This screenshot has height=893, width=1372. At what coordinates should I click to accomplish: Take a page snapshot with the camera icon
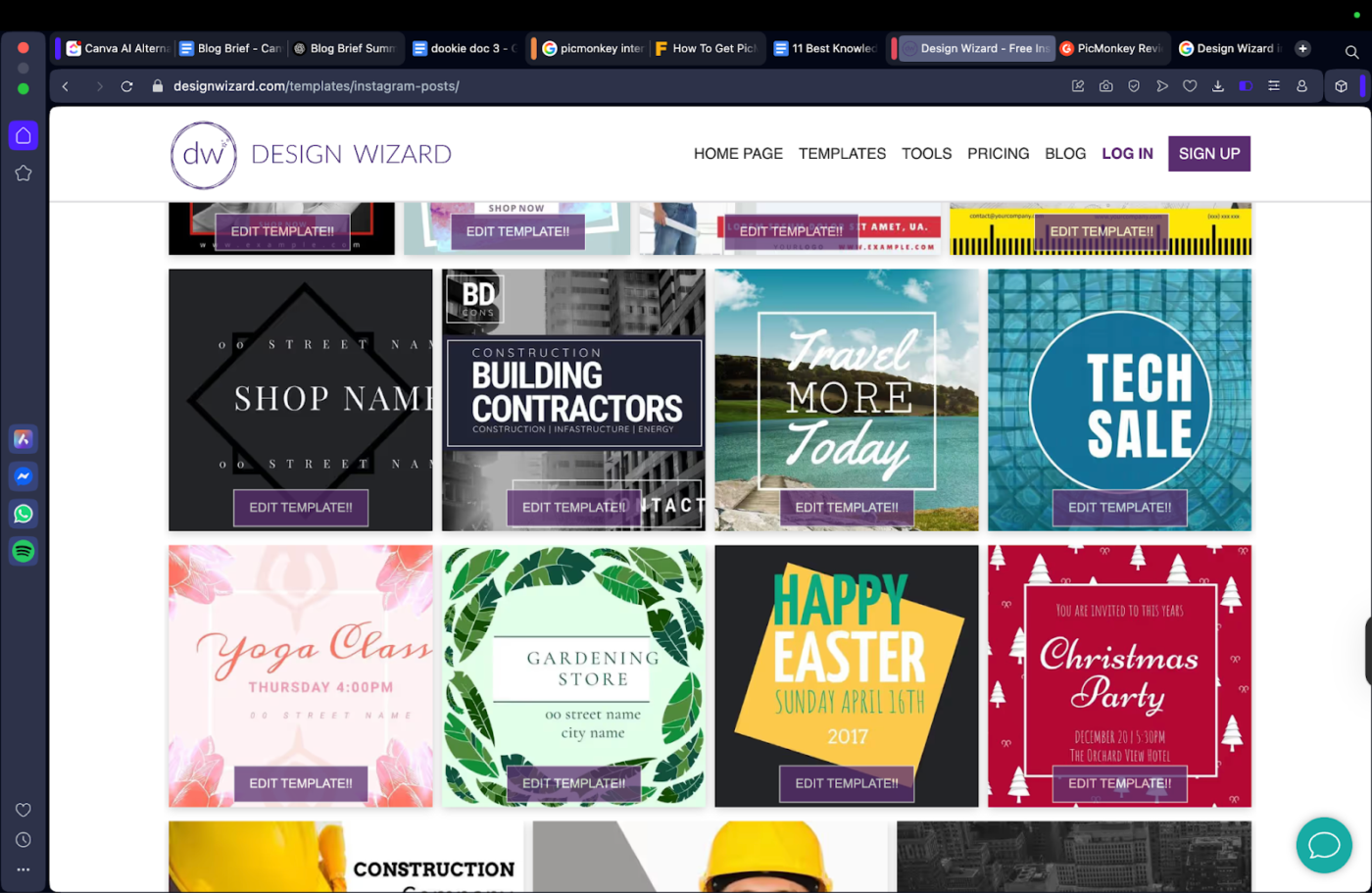tap(1105, 85)
